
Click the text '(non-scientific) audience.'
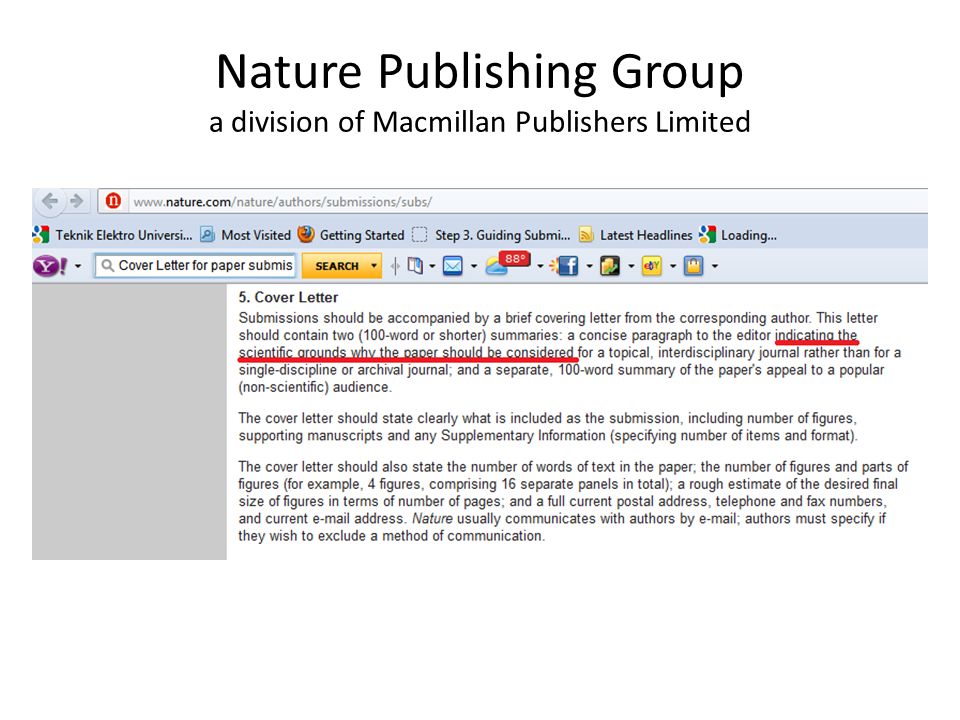pyautogui.click(x=315, y=388)
